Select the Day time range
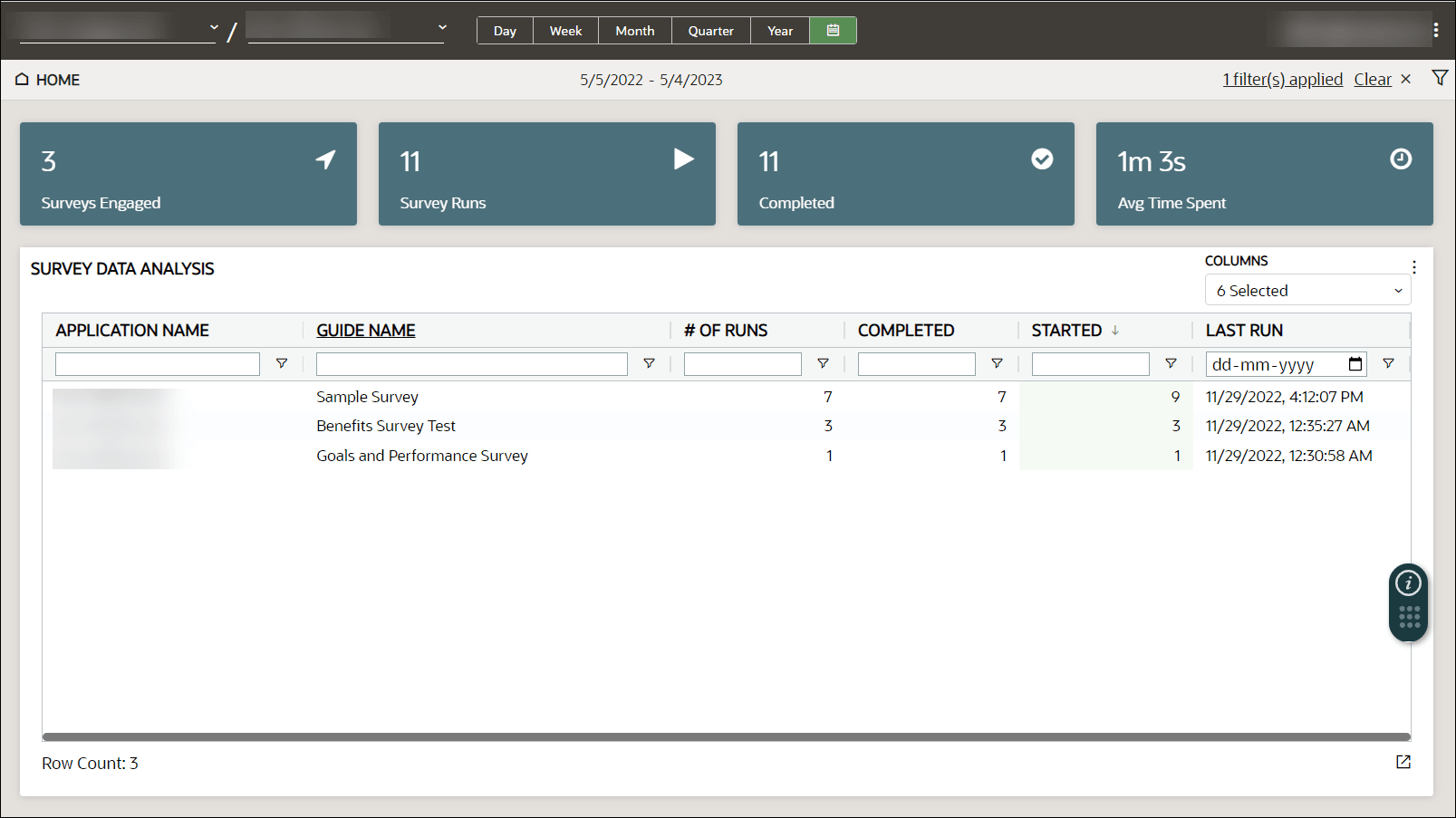The image size is (1456, 818). coord(505,31)
